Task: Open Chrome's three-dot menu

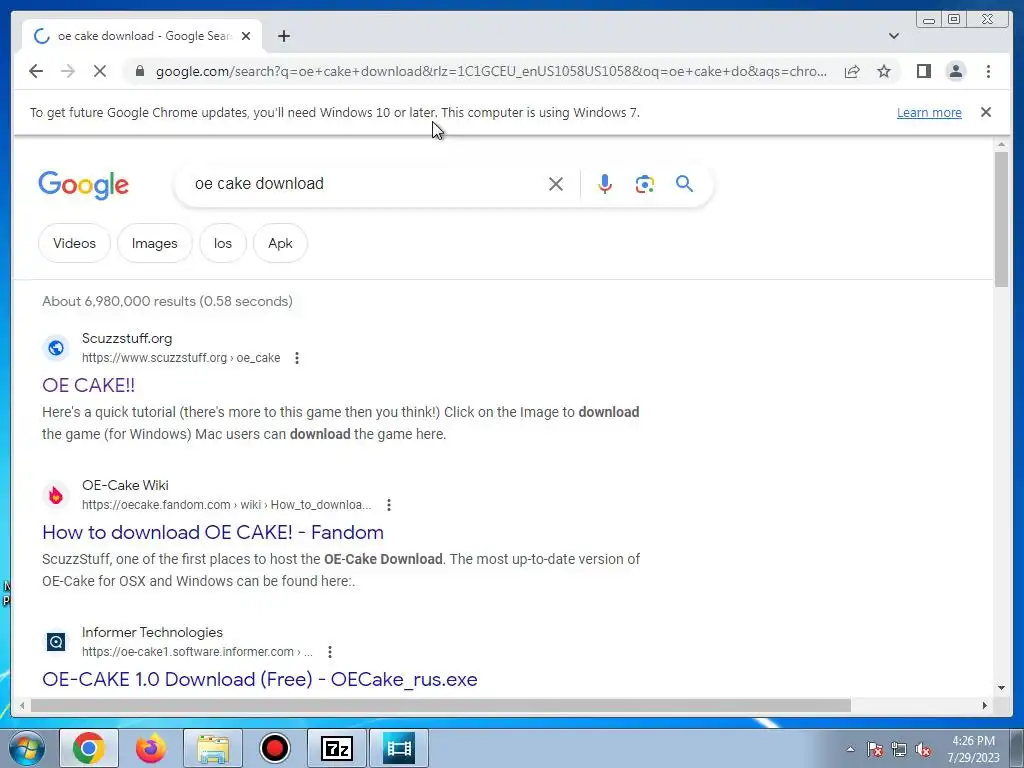Action: [988, 71]
